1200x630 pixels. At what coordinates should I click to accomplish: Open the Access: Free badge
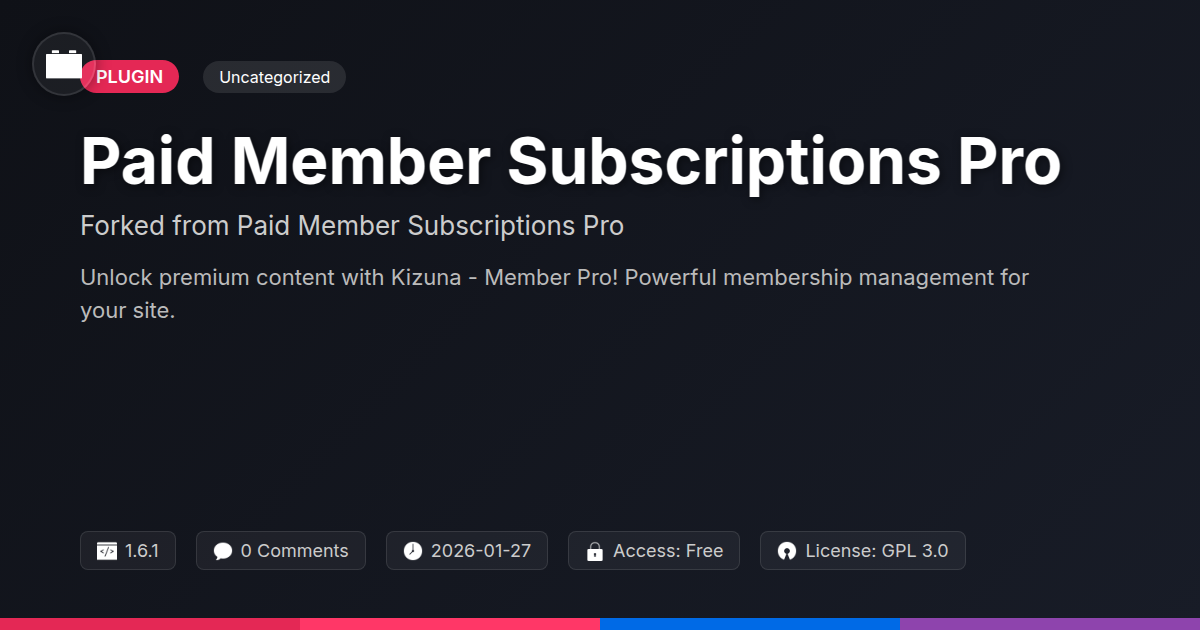(x=654, y=551)
